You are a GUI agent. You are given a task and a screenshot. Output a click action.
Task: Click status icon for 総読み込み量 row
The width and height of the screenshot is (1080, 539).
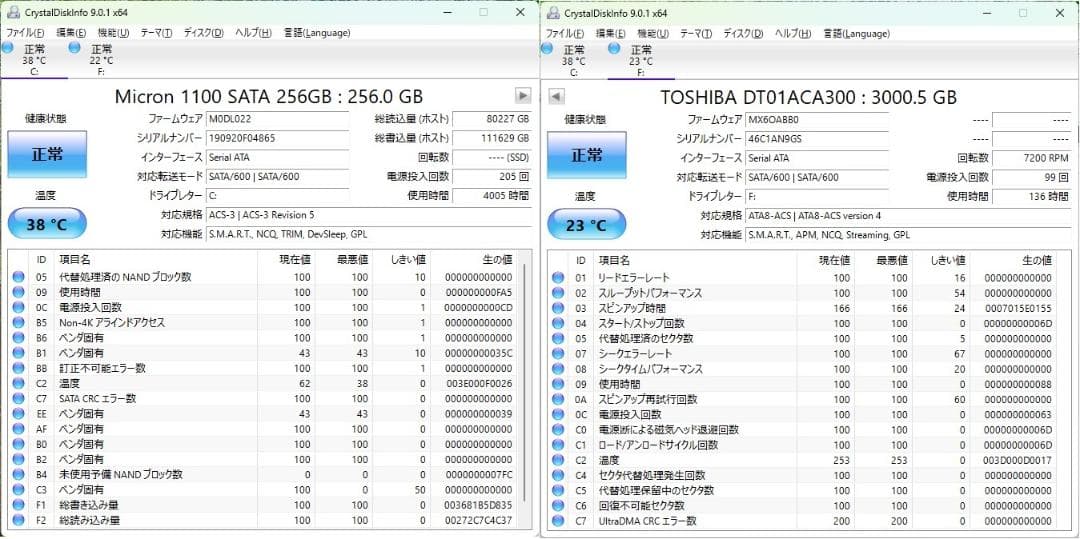tap(19, 520)
